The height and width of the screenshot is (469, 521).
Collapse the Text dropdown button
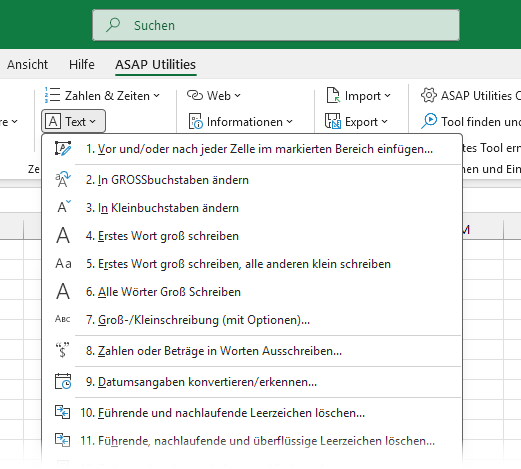point(73,122)
